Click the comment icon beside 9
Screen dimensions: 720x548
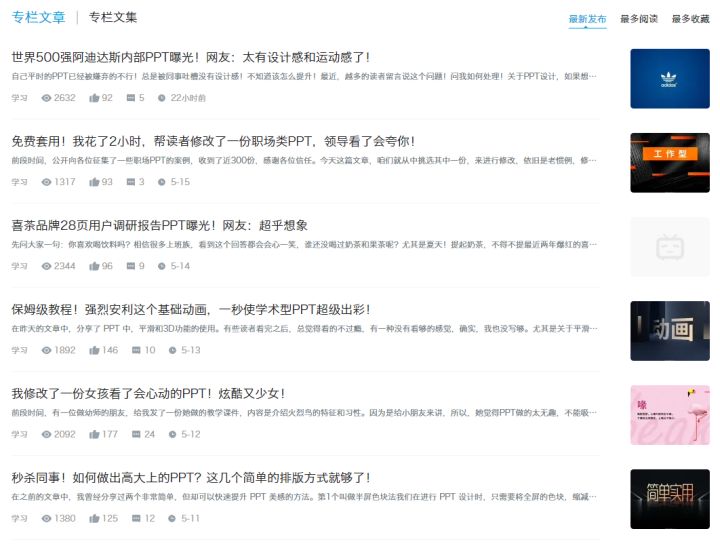(x=131, y=266)
